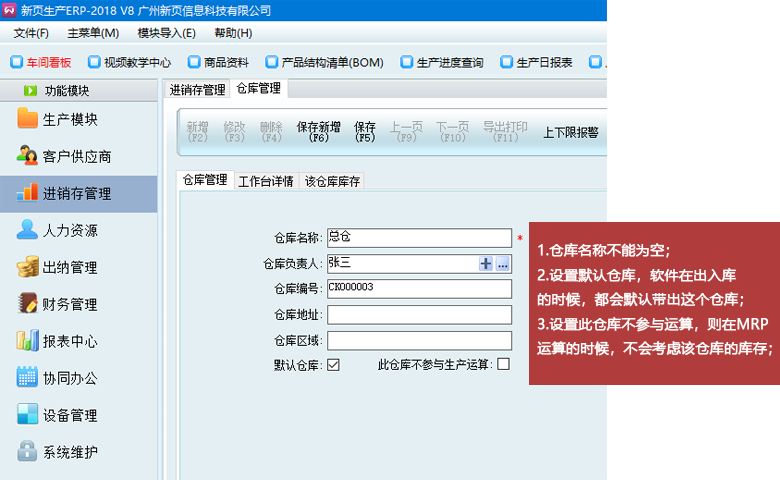The width and height of the screenshot is (780, 480).
Task: Open the 客户供应商 sidebar module
Action: pos(76,157)
